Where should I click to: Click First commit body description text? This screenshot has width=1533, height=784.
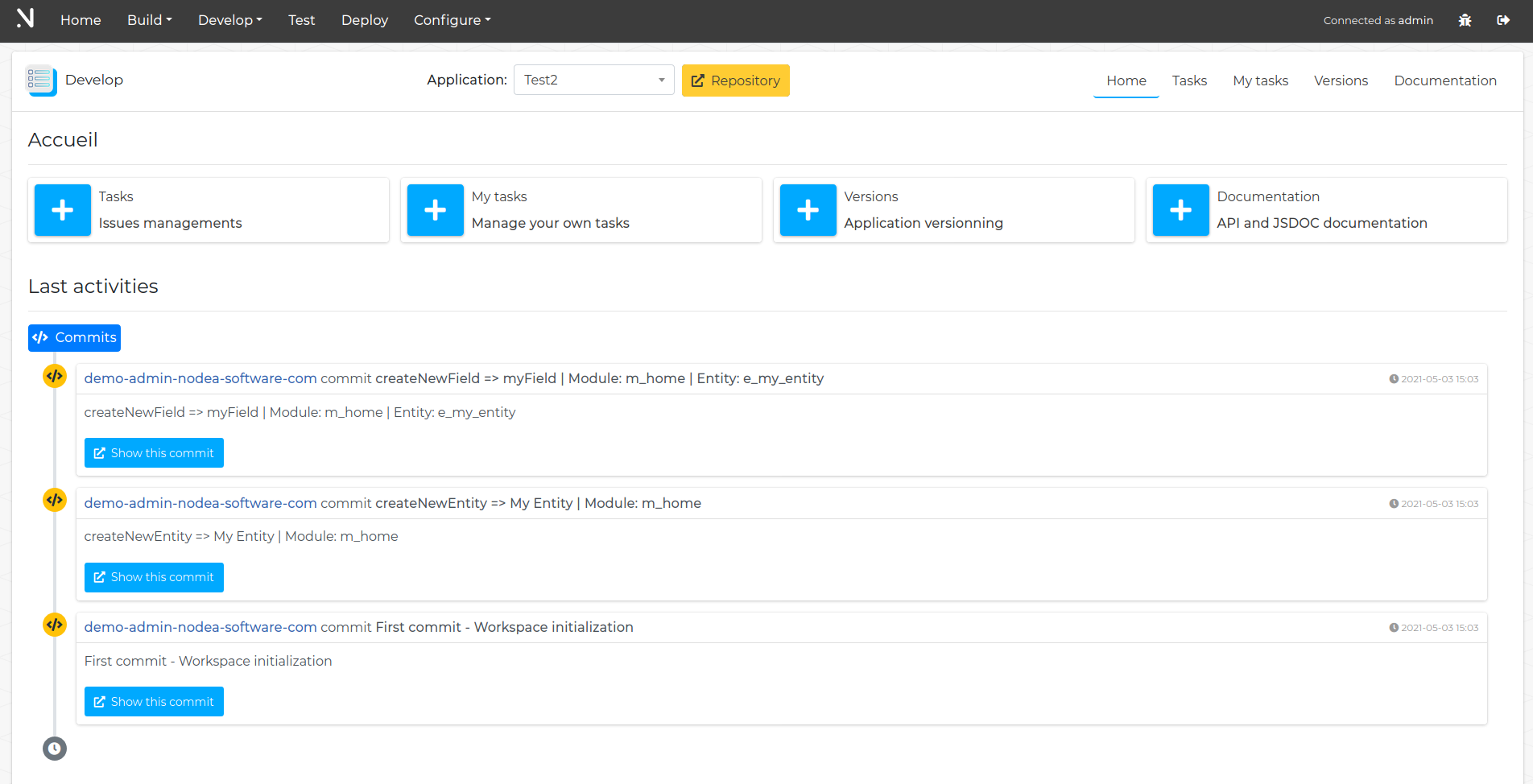(x=208, y=661)
